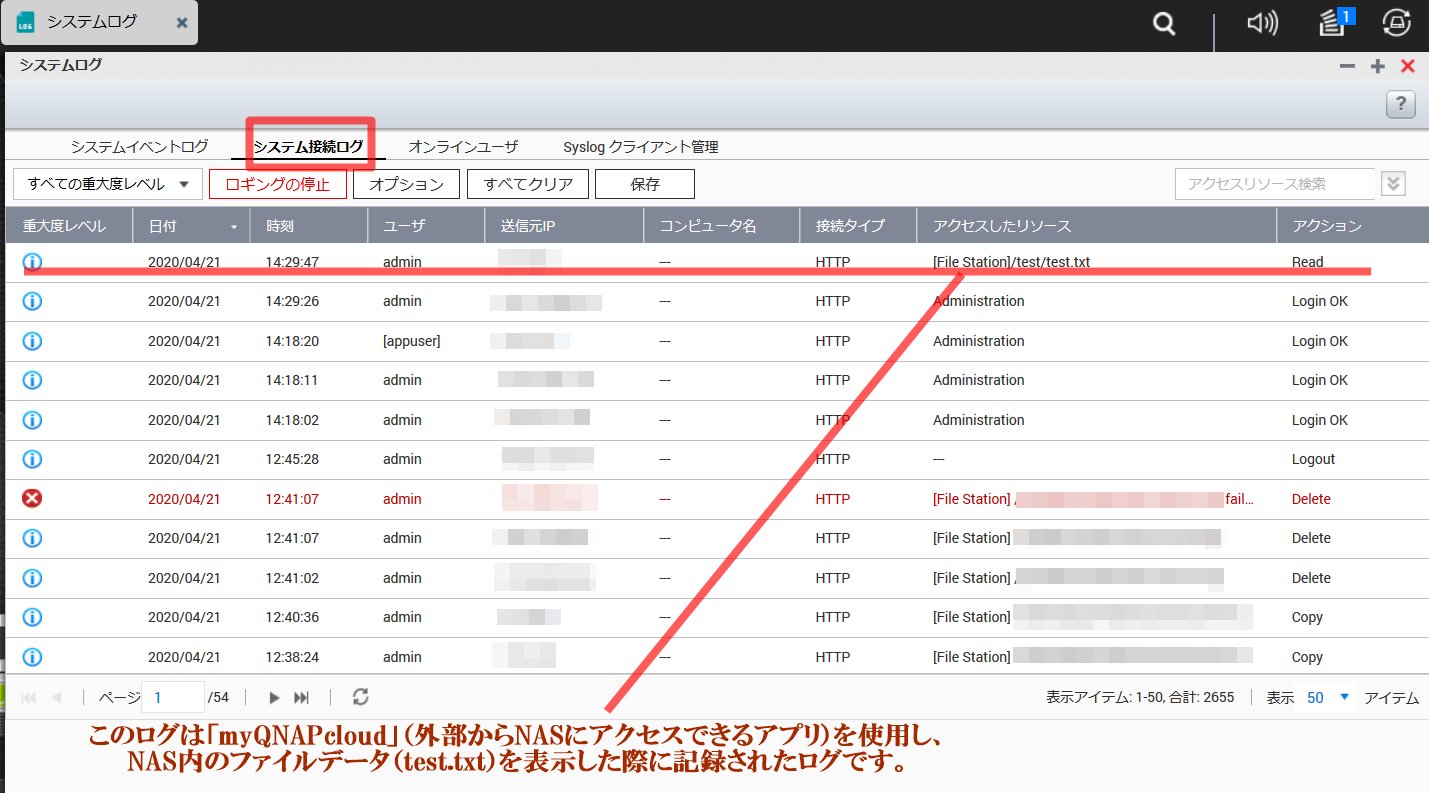Expand the advanced search arrow button
This screenshot has height=793, width=1429.
(1393, 184)
